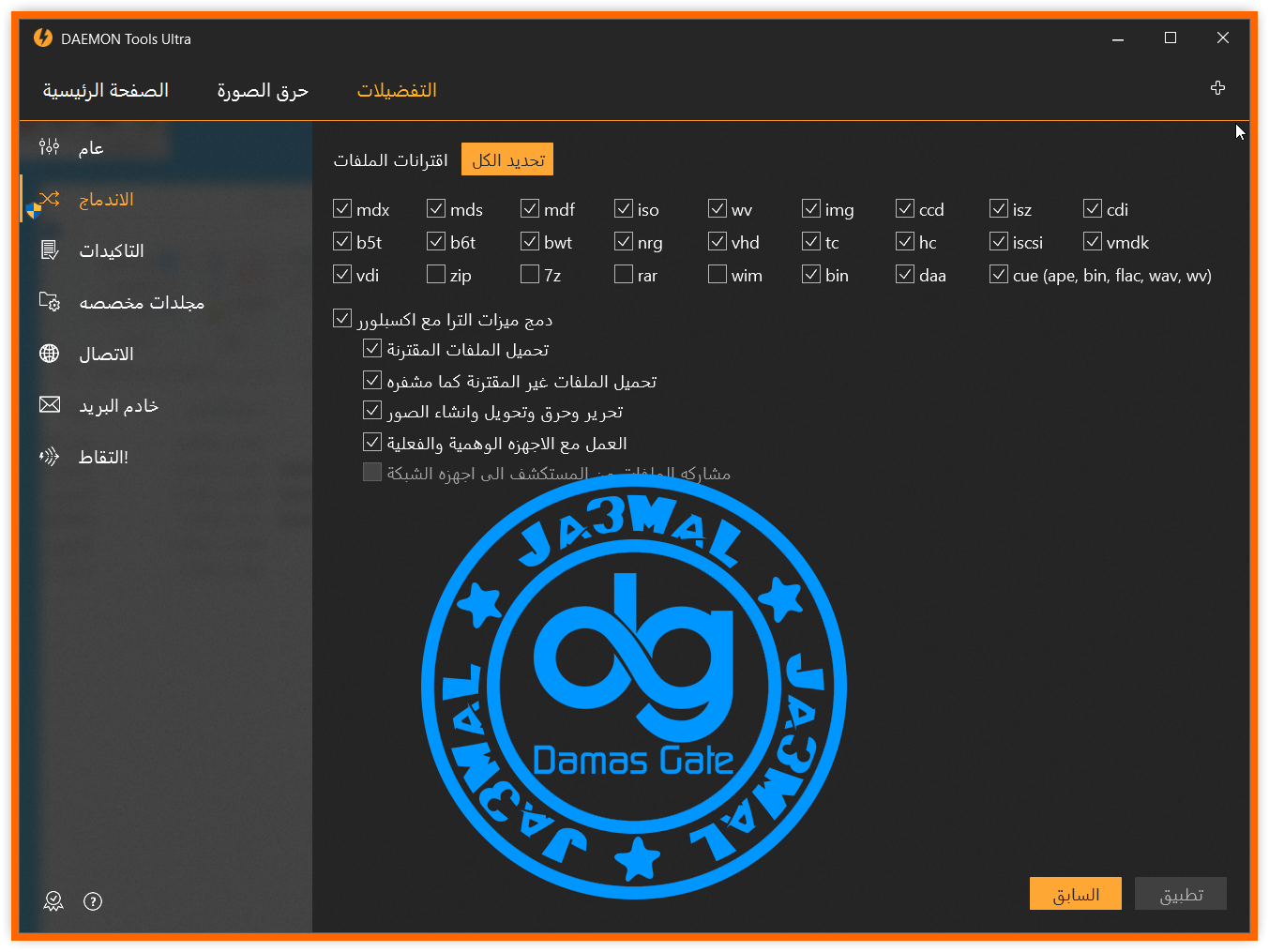
Task: Uncheck the ccd file association
Action: click(905, 208)
